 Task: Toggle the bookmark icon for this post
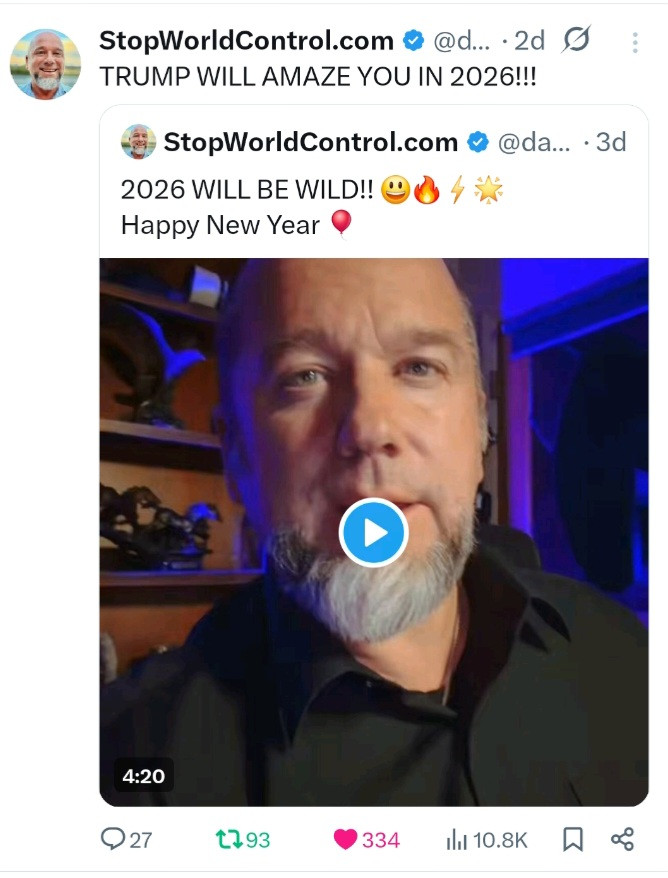click(x=573, y=839)
